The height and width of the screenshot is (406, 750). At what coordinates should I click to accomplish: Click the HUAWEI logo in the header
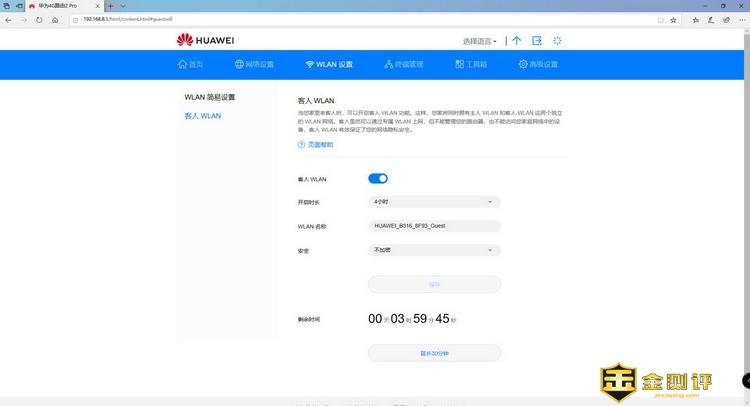205,41
